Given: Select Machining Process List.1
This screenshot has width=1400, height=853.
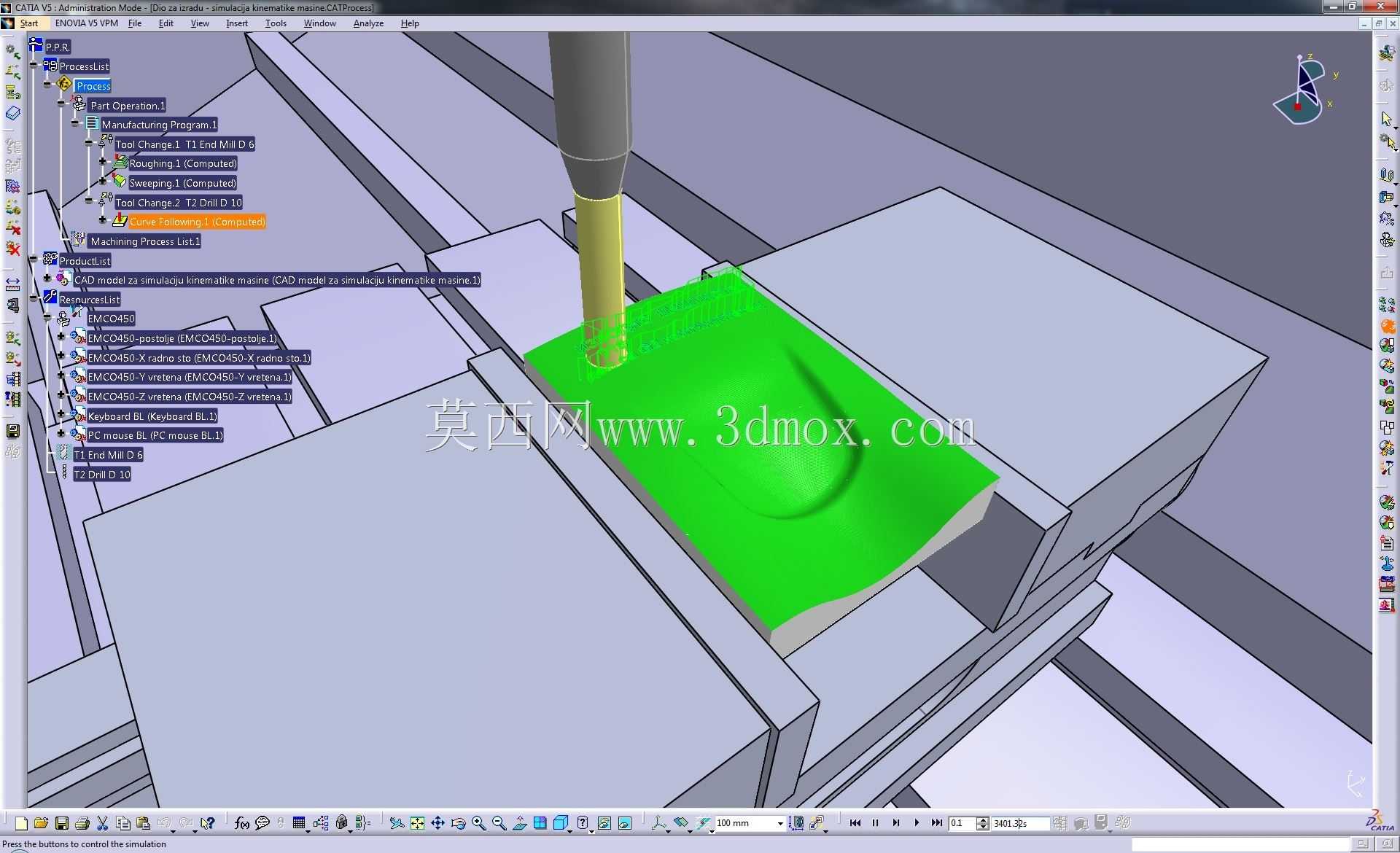Looking at the screenshot, I should tap(145, 241).
